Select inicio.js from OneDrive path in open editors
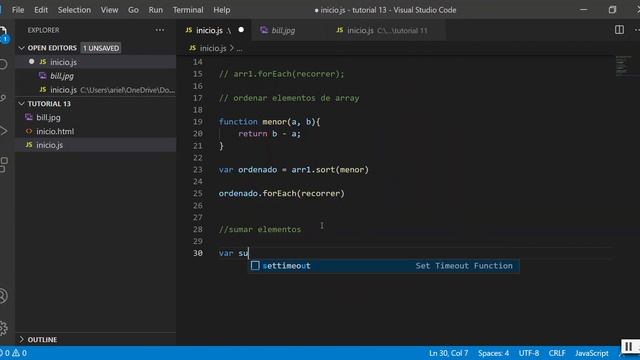 click(x=96, y=90)
